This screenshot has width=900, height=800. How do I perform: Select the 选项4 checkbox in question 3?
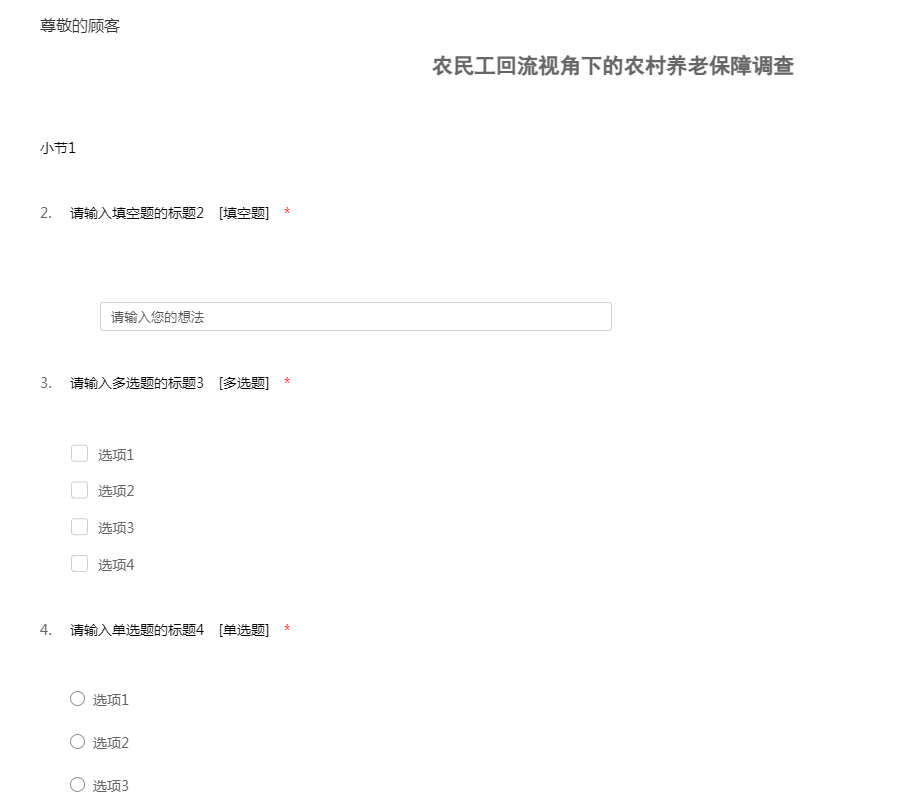(x=80, y=564)
